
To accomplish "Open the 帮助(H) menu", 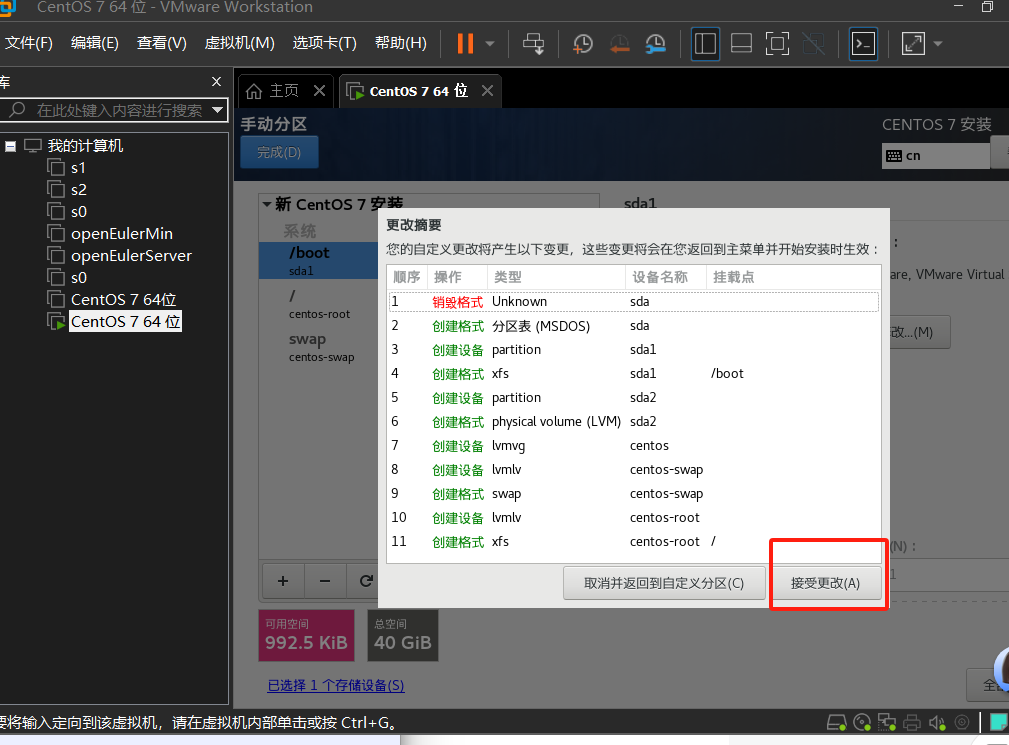I will tap(400, 43).
